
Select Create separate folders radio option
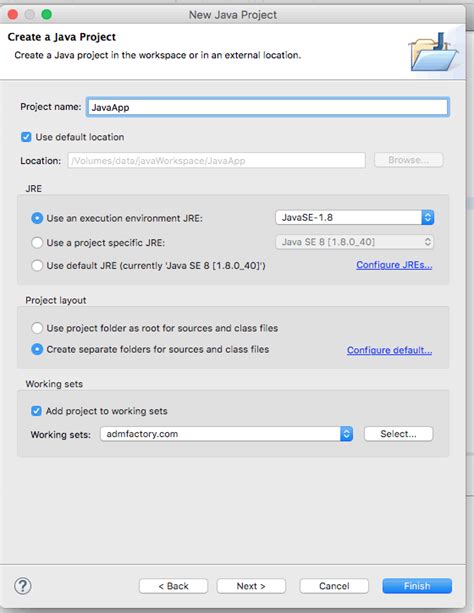point(37,349)
